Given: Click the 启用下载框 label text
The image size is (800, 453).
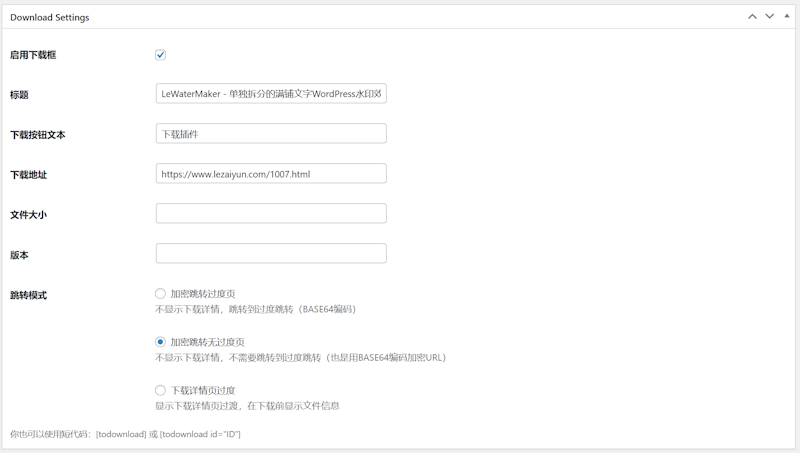Looking at the screenshot, I should 33,55.
